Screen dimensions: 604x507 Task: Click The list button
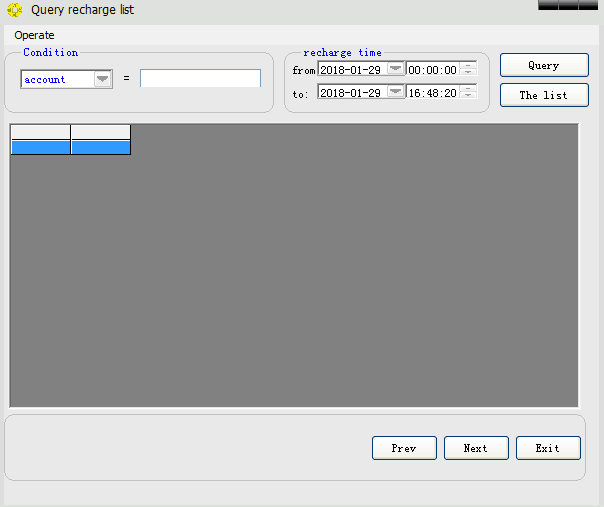coord(543,95)
